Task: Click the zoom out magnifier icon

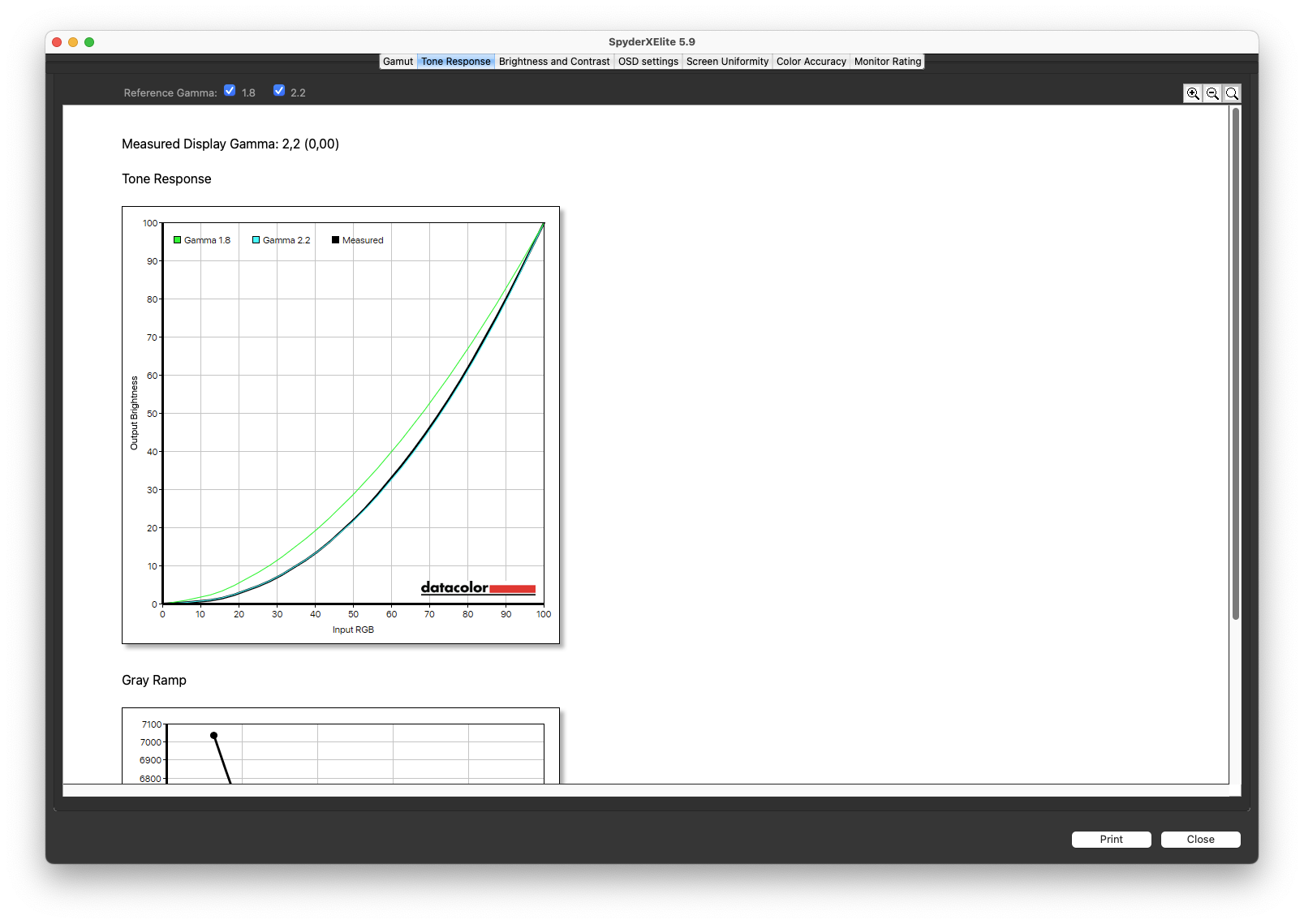Action: click(1212, 93)
